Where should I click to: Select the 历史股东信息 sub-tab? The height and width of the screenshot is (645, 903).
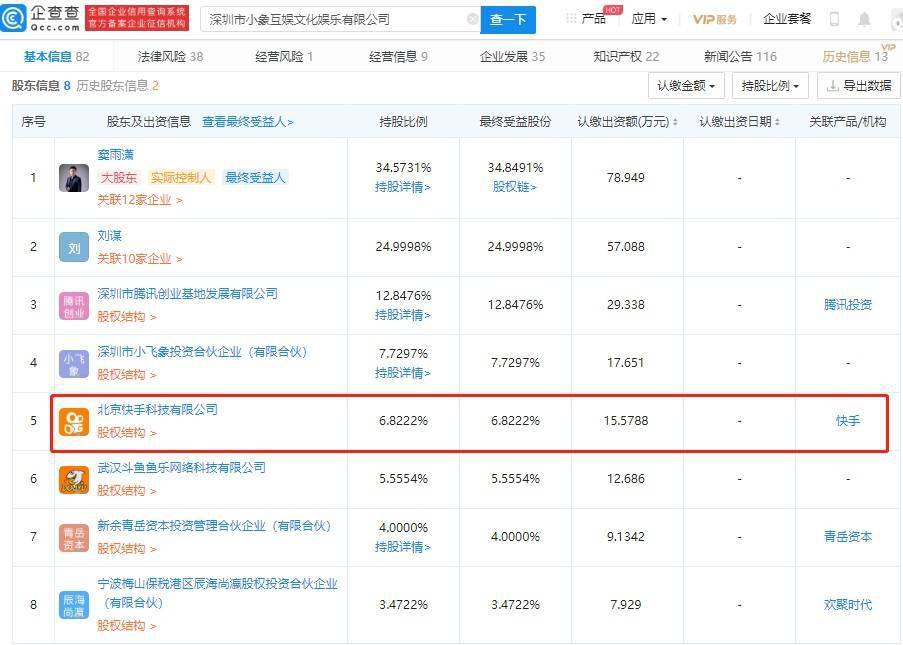pyautogui.click(x=117, y=86)
